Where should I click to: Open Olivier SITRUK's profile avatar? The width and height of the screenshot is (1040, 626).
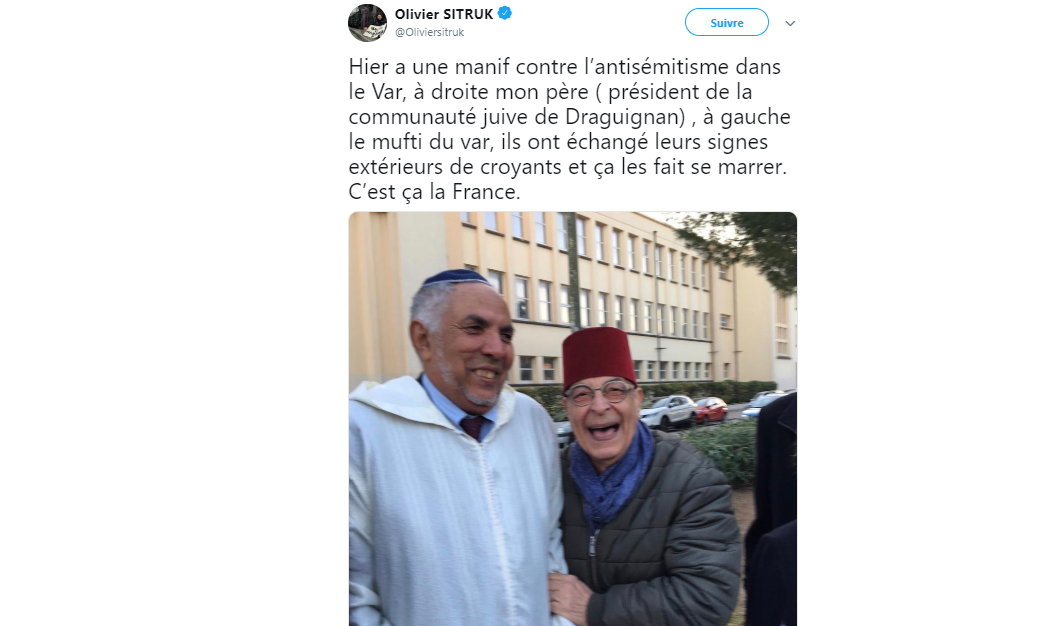(367, 23)
